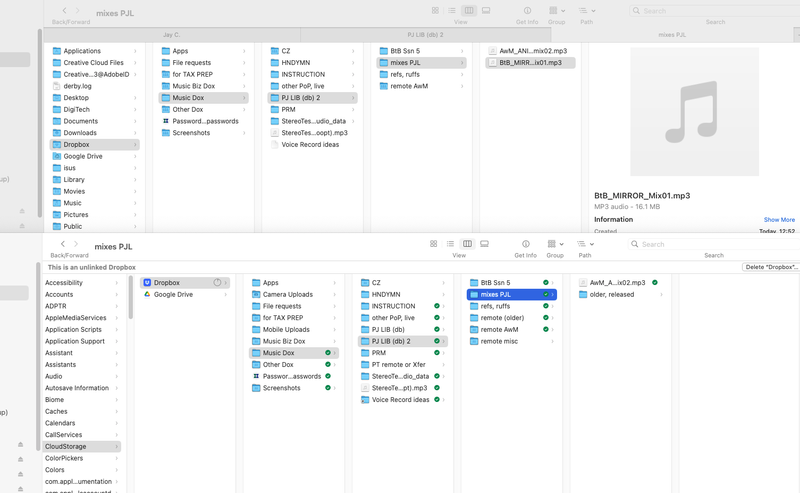Click the back arrow in bottom window
Image resolution: width=800 pixels, height=493 pixels.
(x=62, y=244)
